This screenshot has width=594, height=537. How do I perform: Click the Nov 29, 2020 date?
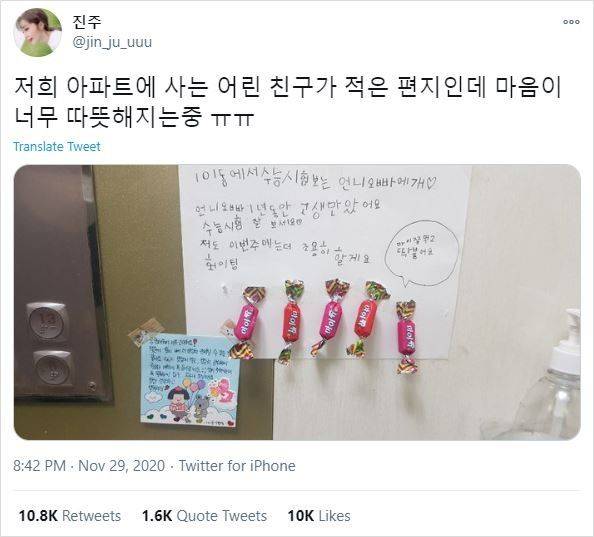pyautogui.click(x=121, y=466)
